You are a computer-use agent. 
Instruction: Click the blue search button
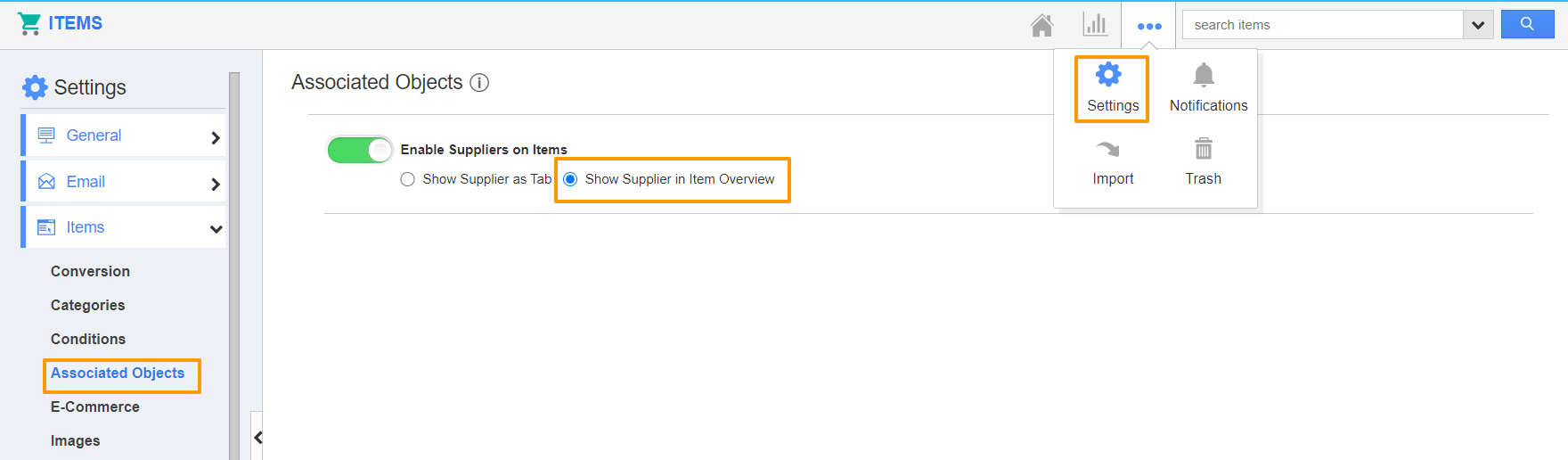coord(1527,24)
